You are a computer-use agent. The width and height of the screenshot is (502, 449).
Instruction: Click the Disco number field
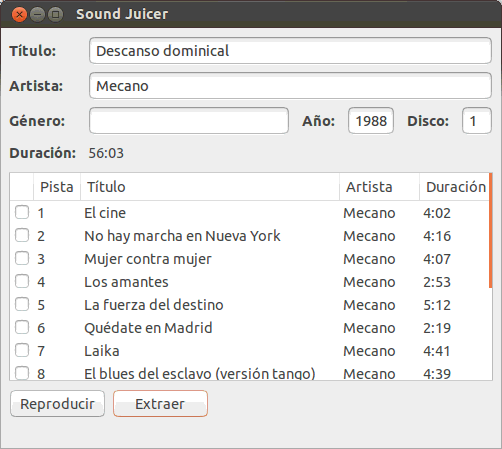[x=477, y=121]
